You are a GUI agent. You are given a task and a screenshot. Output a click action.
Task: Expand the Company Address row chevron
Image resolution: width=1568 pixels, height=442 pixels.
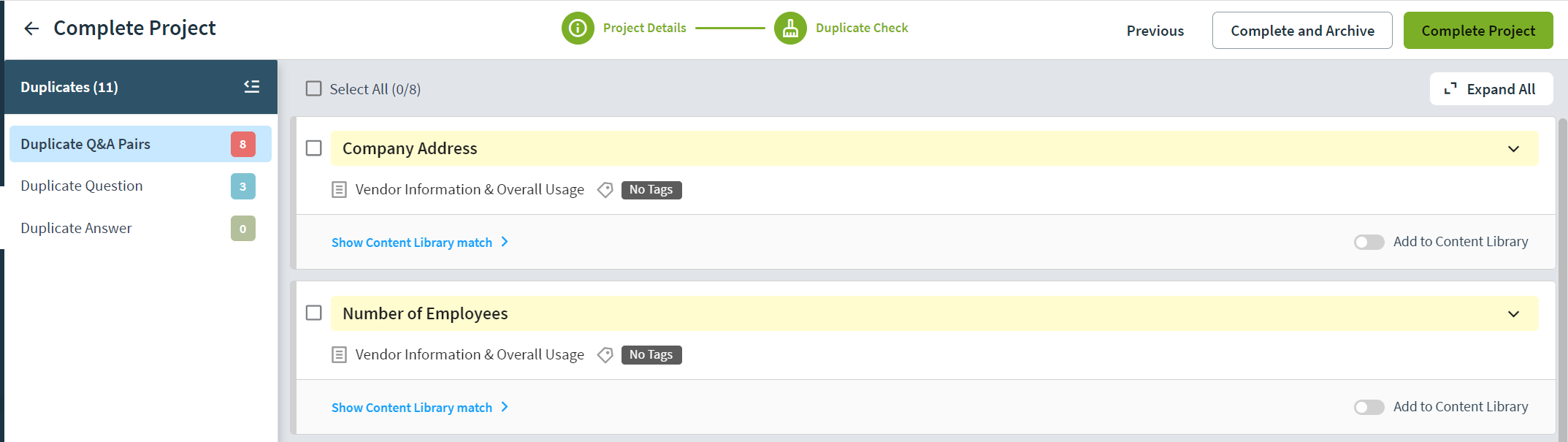(x=1513, y=149)
